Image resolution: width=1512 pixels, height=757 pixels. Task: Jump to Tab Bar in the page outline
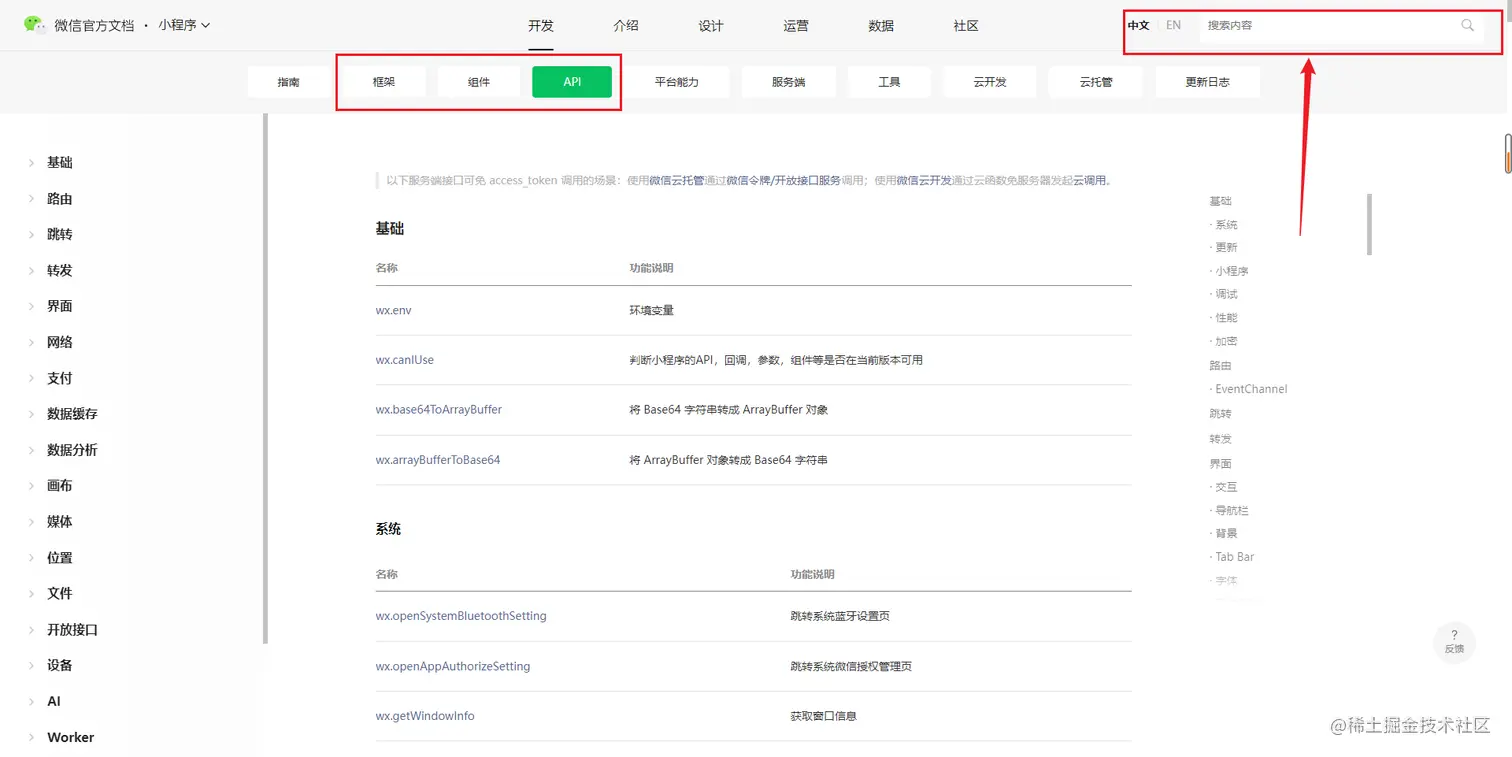click(x=1235, y=557)
